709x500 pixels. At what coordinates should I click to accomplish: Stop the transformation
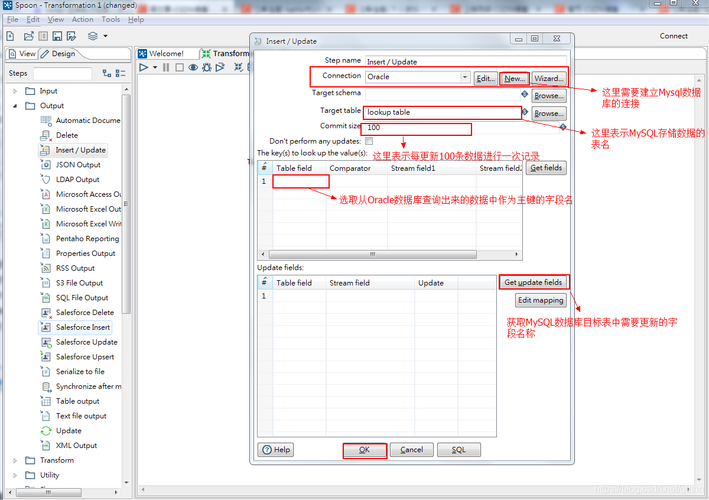[179, 67]
